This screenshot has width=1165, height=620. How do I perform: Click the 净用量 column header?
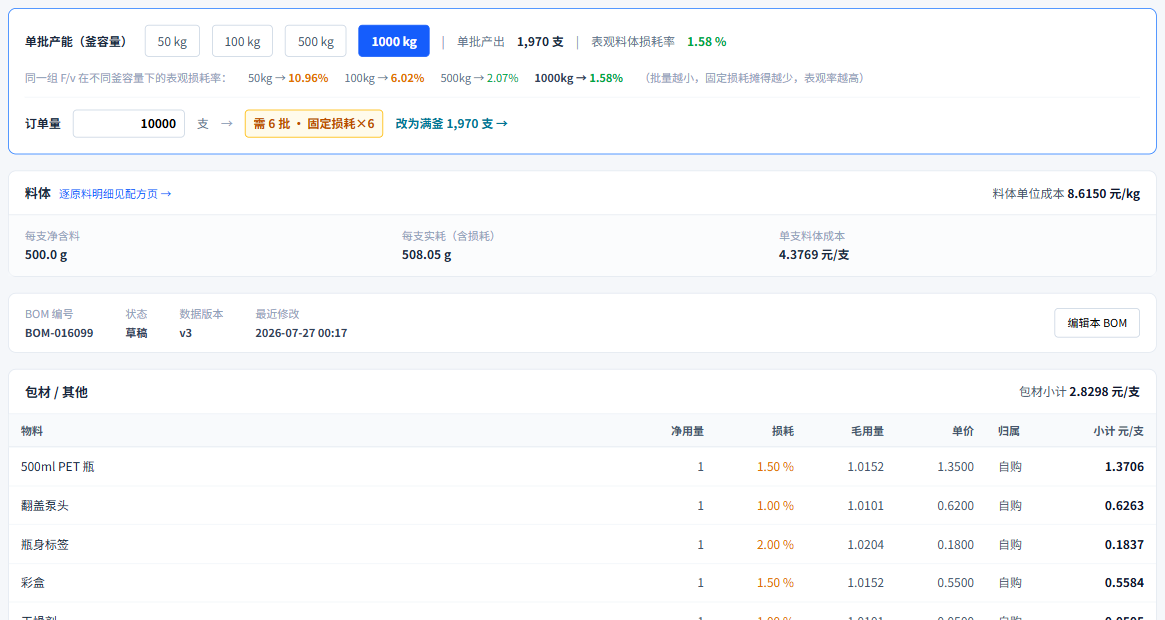(x=687, y=431)
